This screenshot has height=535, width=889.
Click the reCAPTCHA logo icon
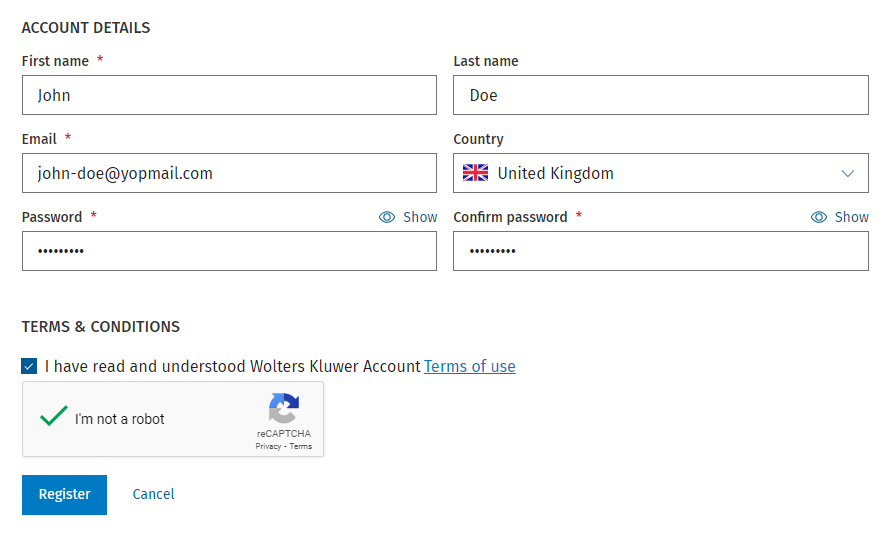tap(283, 408)
